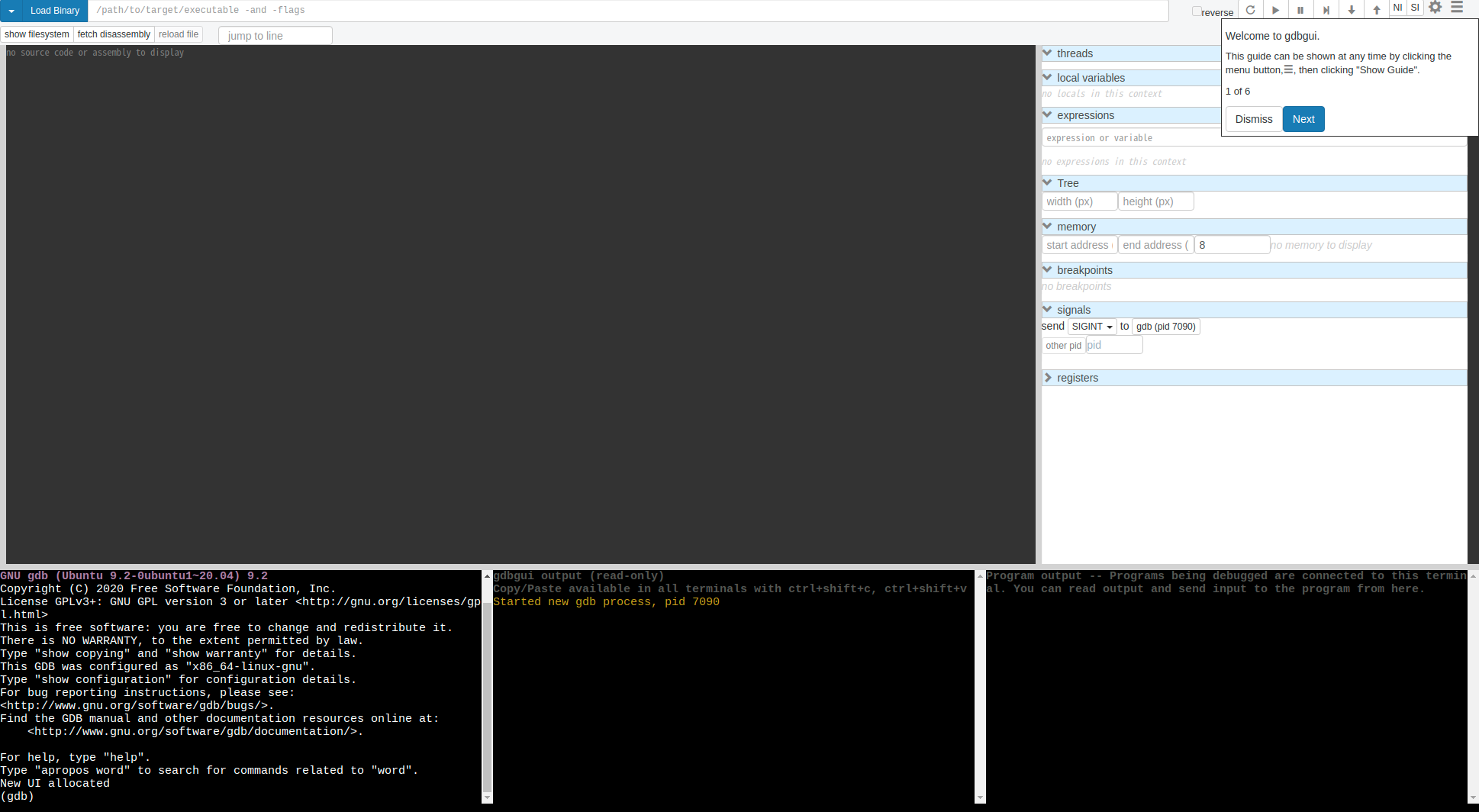Click the show filesystem tab button
1479x812 pixels.
click(x=37, y=34)
